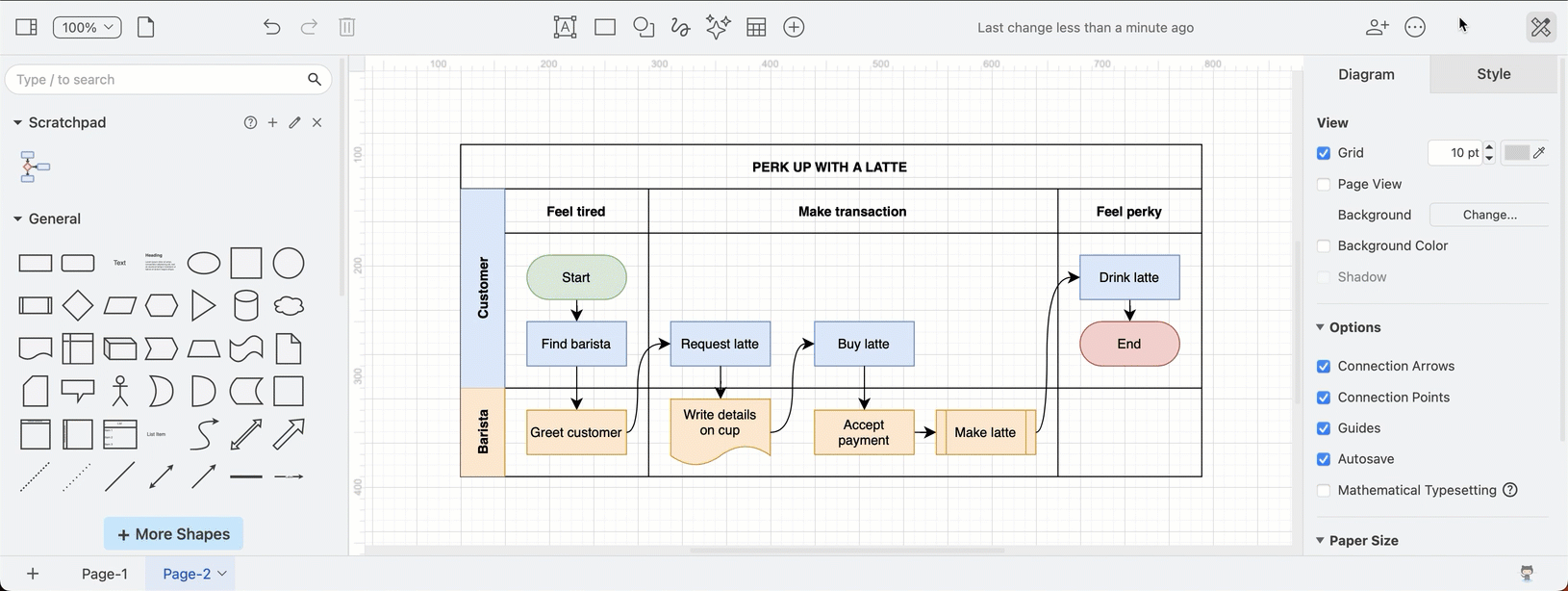
Task: Click the delete trash icon
Action: (x=347, y=27)
